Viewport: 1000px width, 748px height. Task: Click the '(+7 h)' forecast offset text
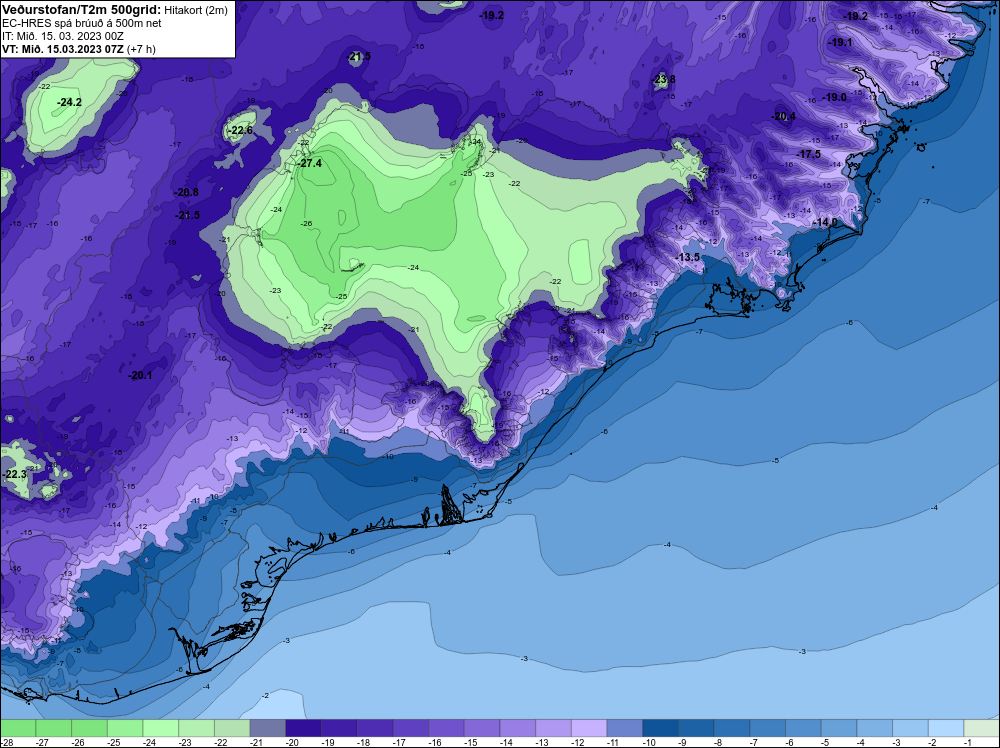pyautogui.click(x=141, y=49)
